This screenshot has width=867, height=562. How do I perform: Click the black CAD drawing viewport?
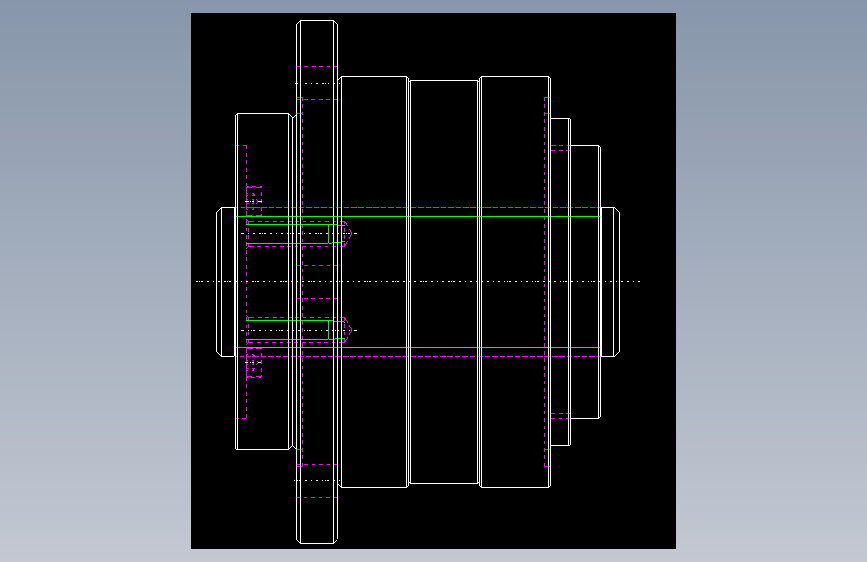tap(433, 281)
